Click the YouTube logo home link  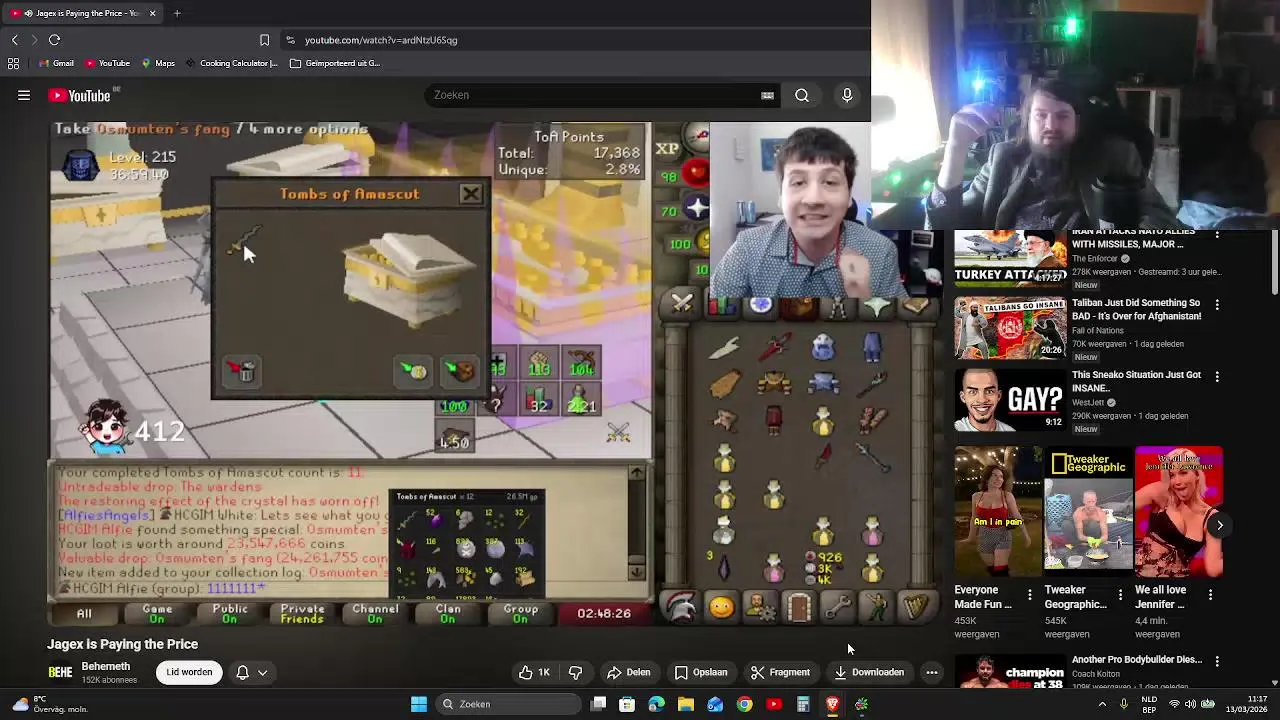(80, 96)
